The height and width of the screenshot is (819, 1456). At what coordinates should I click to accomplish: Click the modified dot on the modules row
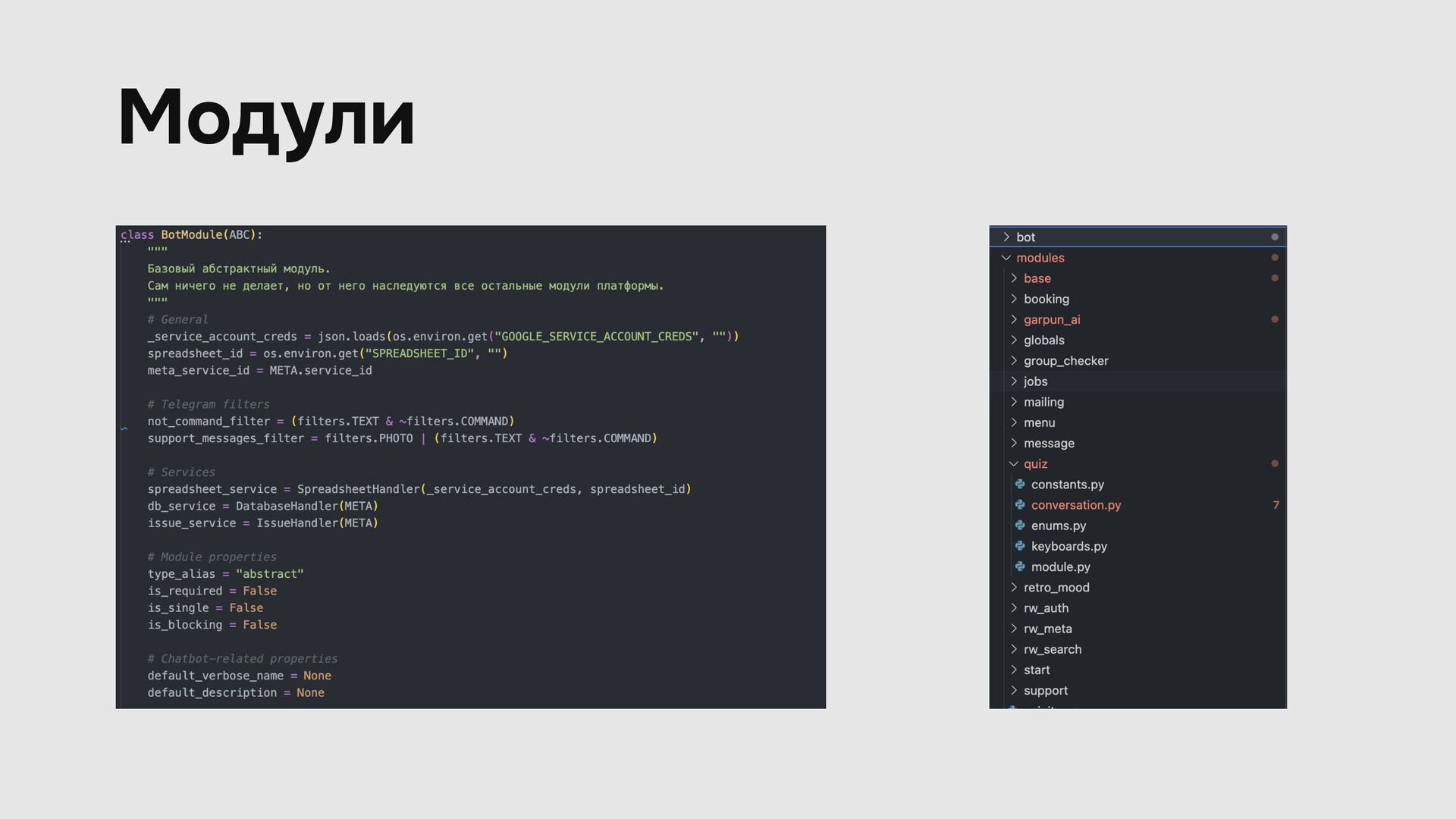[x=1275, y=258]
